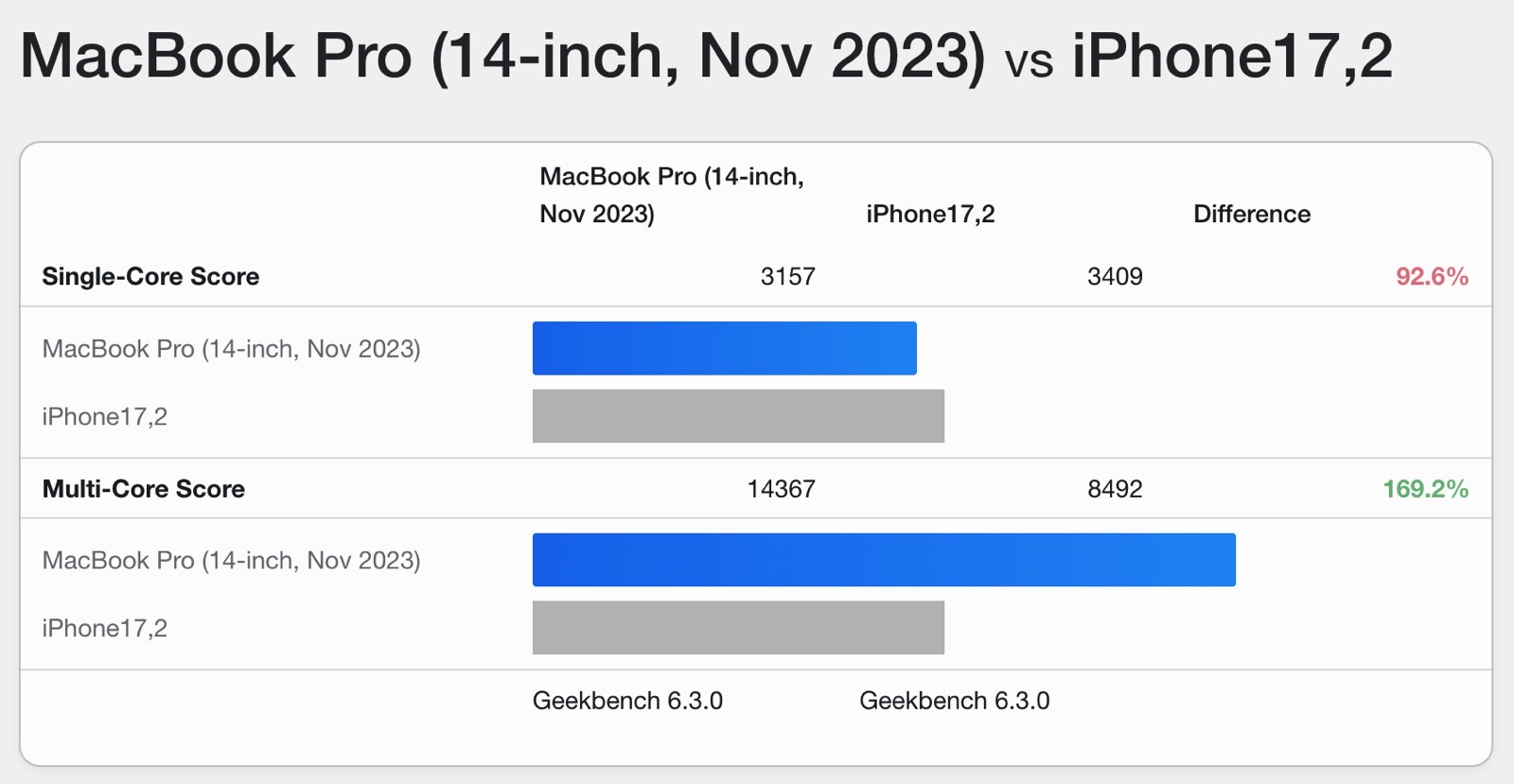Click iPhone17,2 label under Multi-Core Score
Screen dimensions: 1514x784
[x=104, y=629]
